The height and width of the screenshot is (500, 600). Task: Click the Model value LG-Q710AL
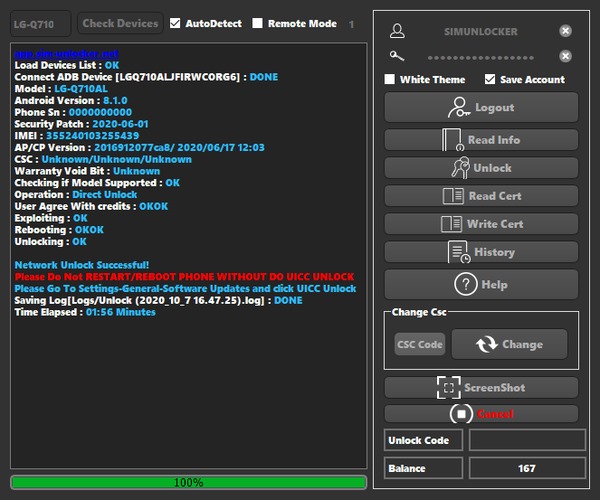pyautogui.click(x=81, y=89)
